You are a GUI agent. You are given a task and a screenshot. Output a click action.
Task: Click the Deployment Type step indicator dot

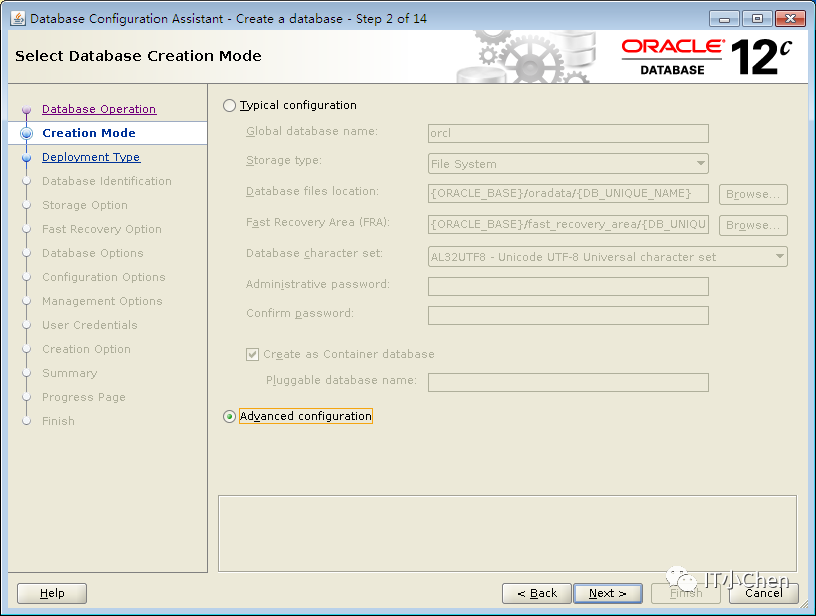27,158
